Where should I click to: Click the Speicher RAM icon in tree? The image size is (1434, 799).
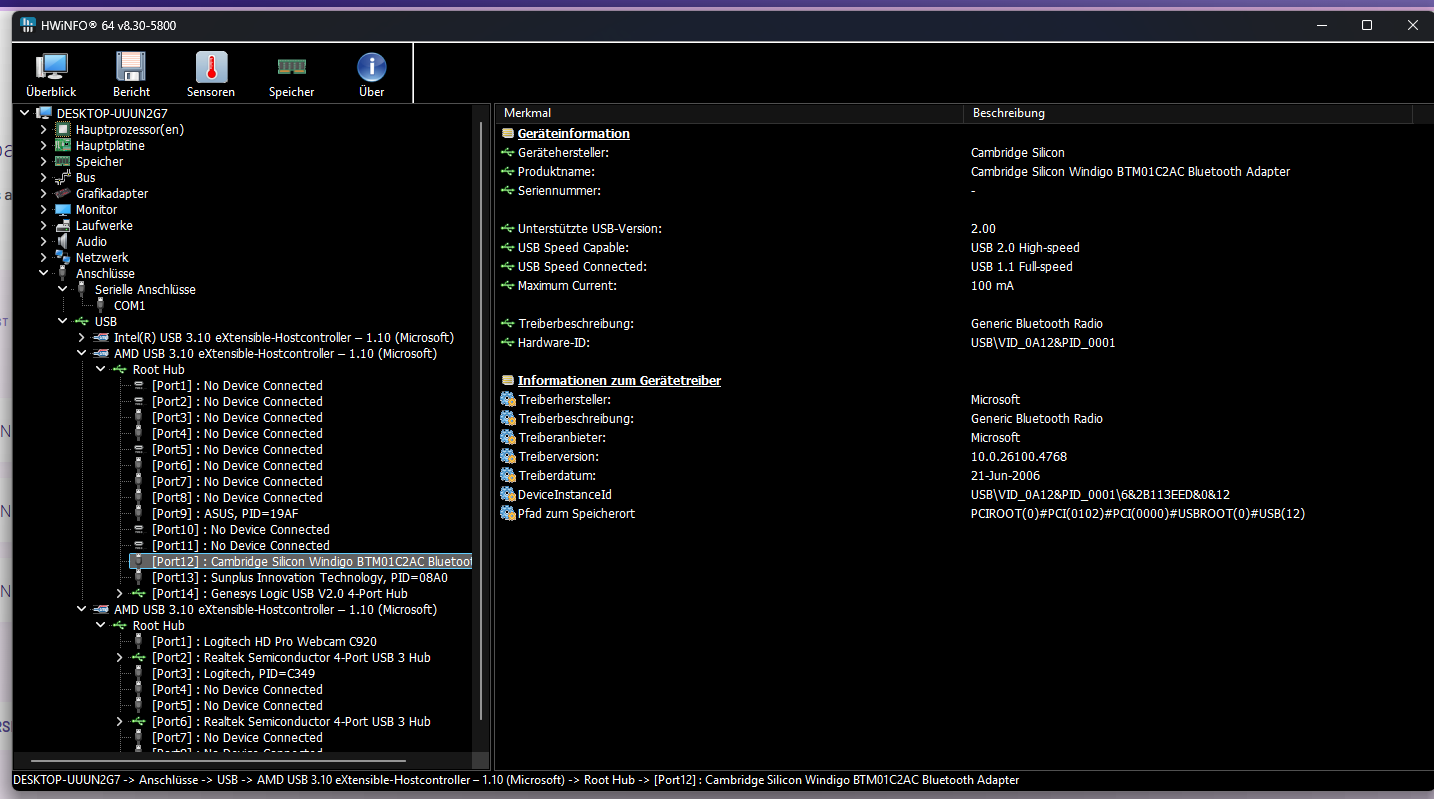click(x=63, y=161)
